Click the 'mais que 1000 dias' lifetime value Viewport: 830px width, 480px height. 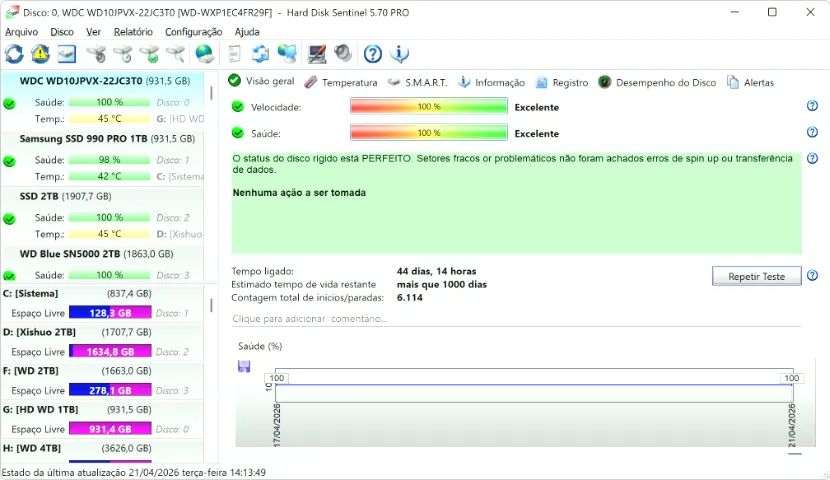pos(441,284)
